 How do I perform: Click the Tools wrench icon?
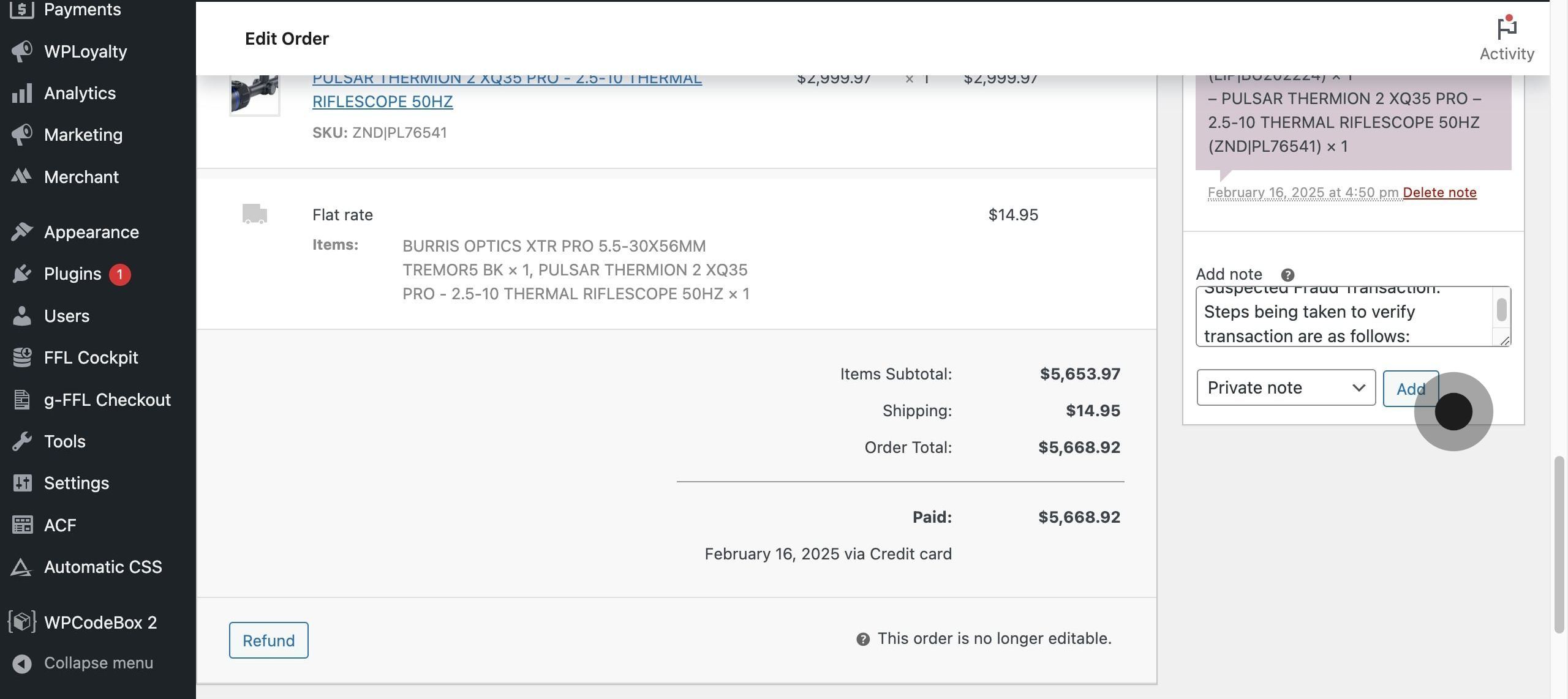click(22, 441)
